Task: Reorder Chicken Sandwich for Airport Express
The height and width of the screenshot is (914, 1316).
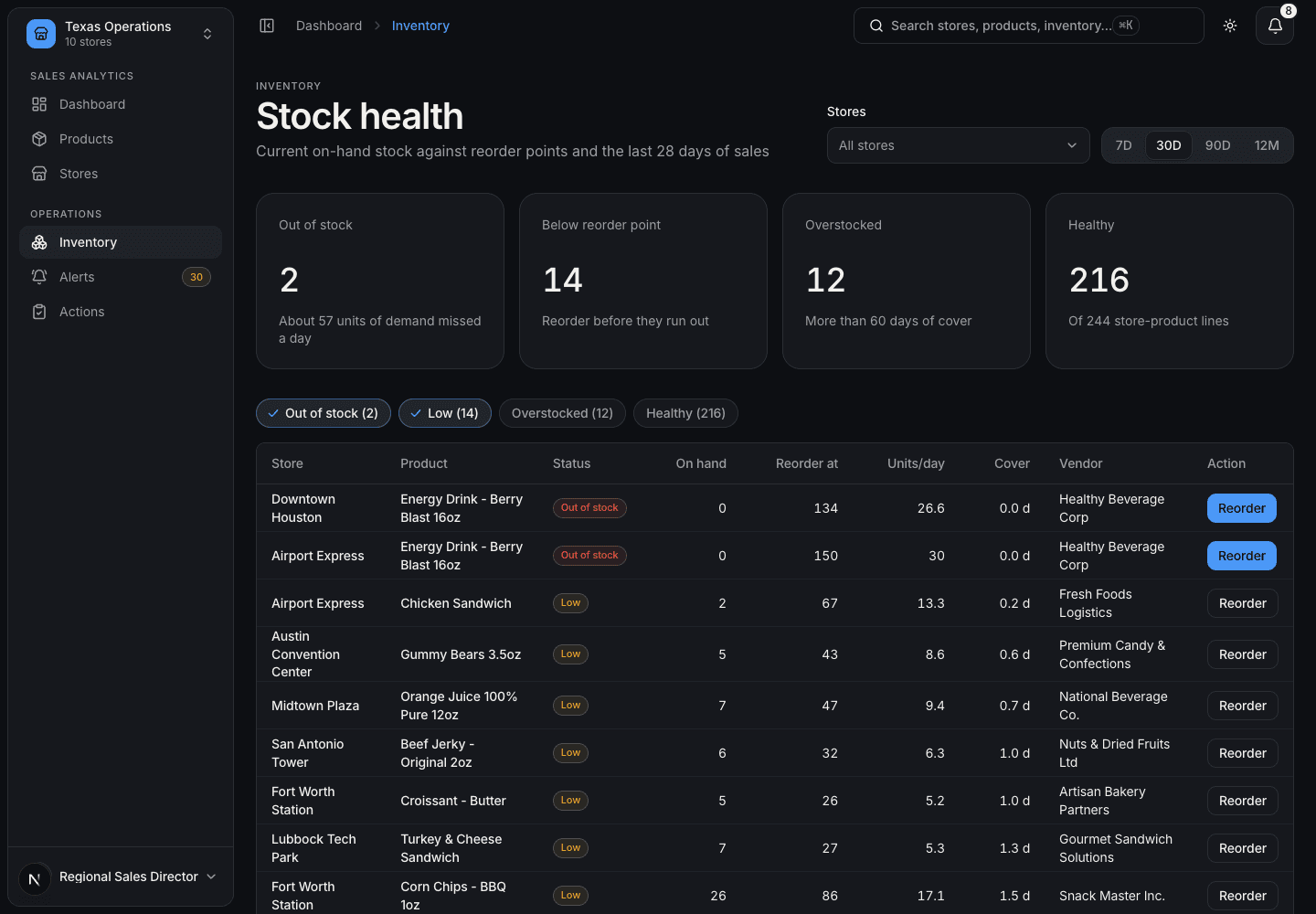Action: coord(1242,603)
